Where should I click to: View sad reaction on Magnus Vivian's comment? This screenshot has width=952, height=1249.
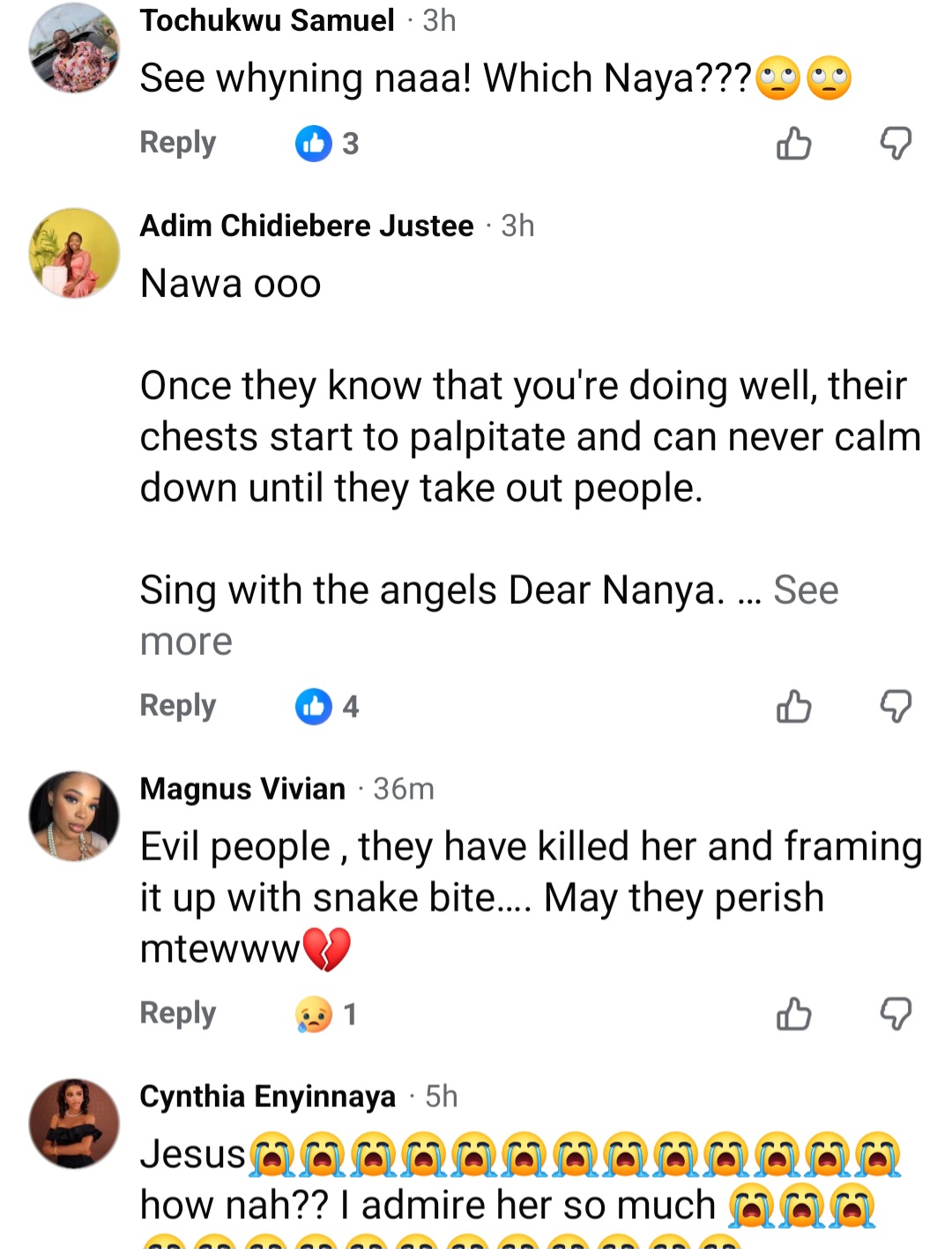tap(326, 1014)
